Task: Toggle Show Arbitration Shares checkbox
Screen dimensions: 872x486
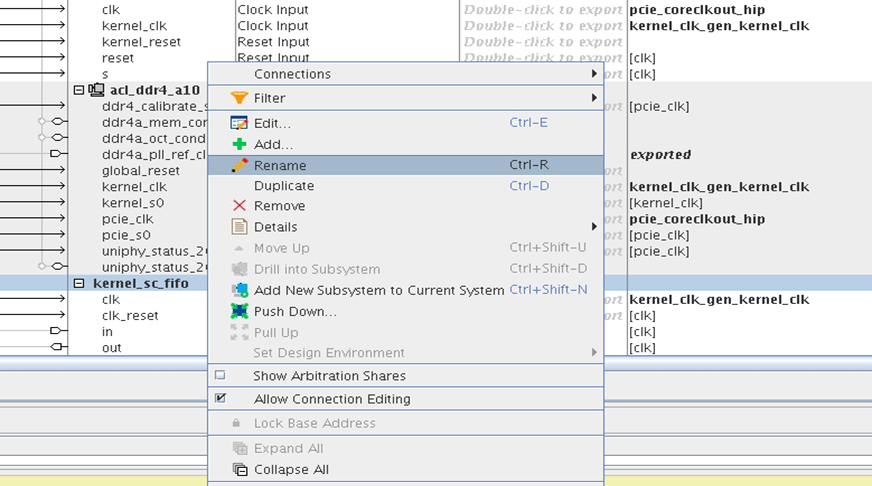Action: (x=220, y=376)
